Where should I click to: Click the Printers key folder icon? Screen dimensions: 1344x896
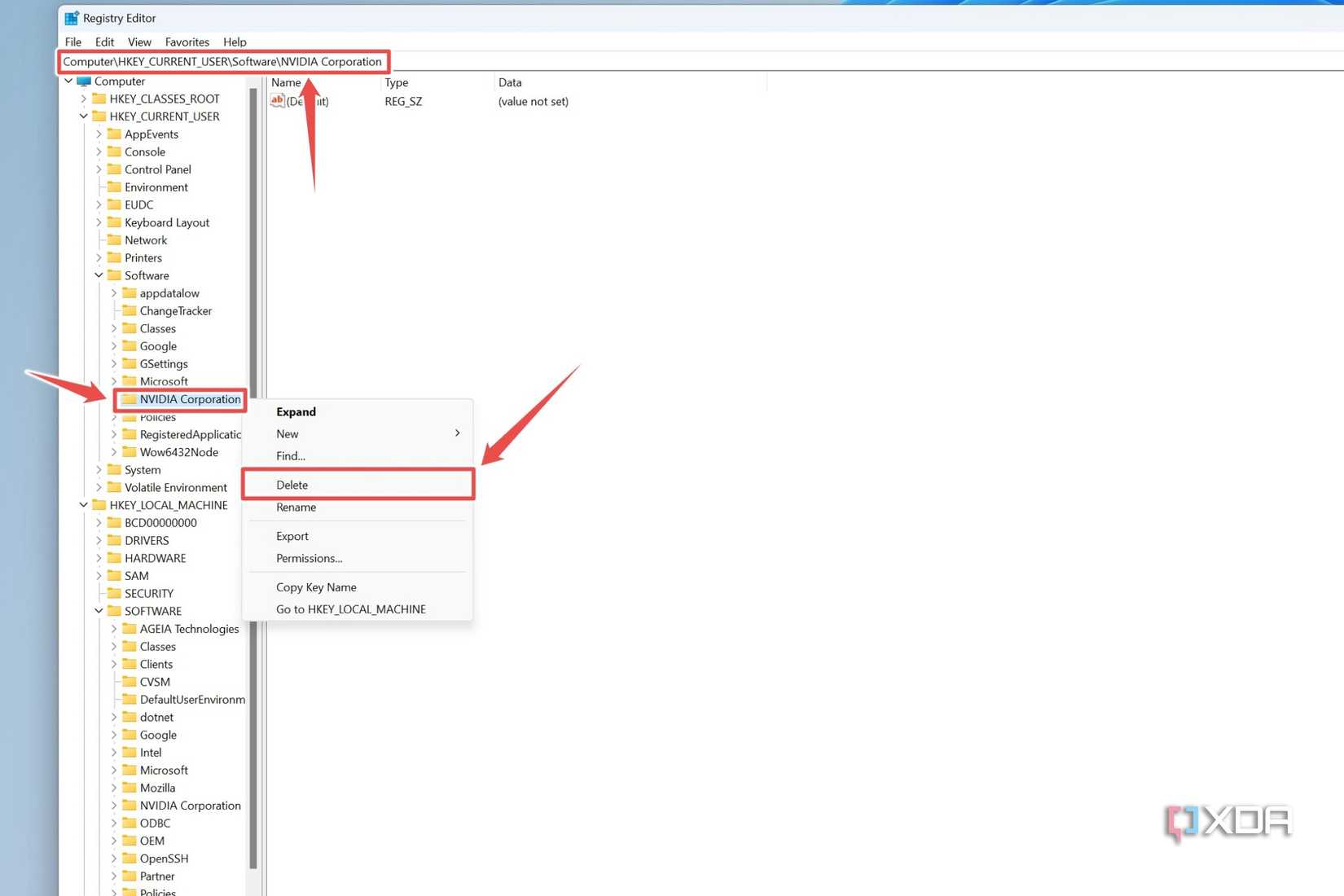[112, 257]
